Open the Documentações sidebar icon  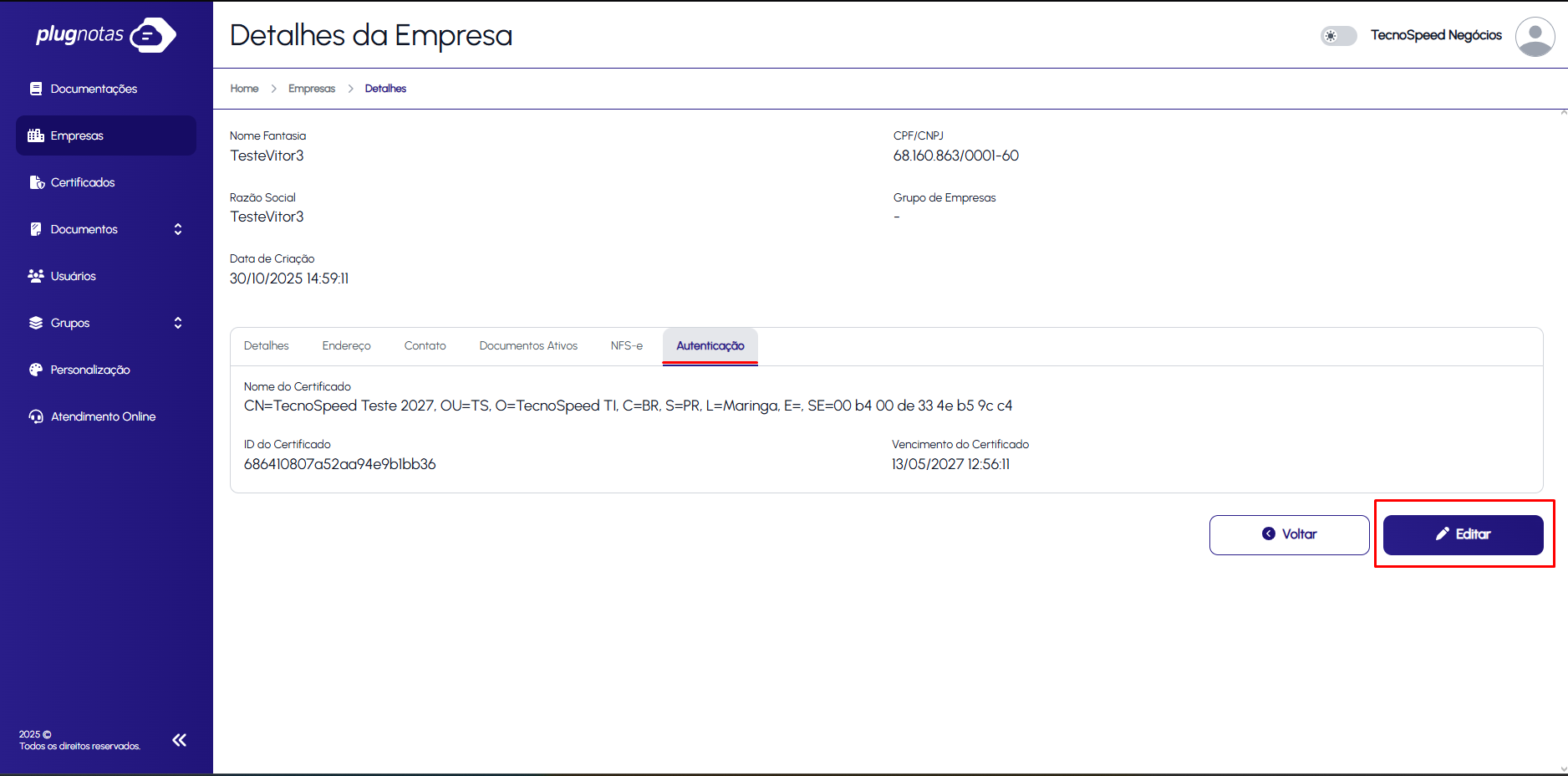36,89
